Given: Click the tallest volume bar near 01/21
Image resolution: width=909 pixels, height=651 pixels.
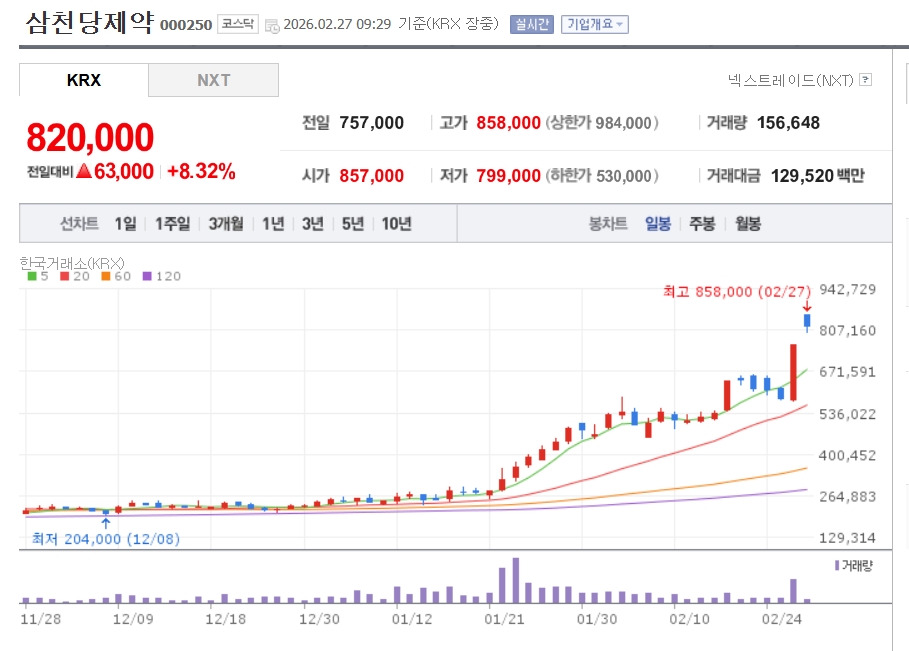Looking at the screenshot, I should [x=515, y=581].
